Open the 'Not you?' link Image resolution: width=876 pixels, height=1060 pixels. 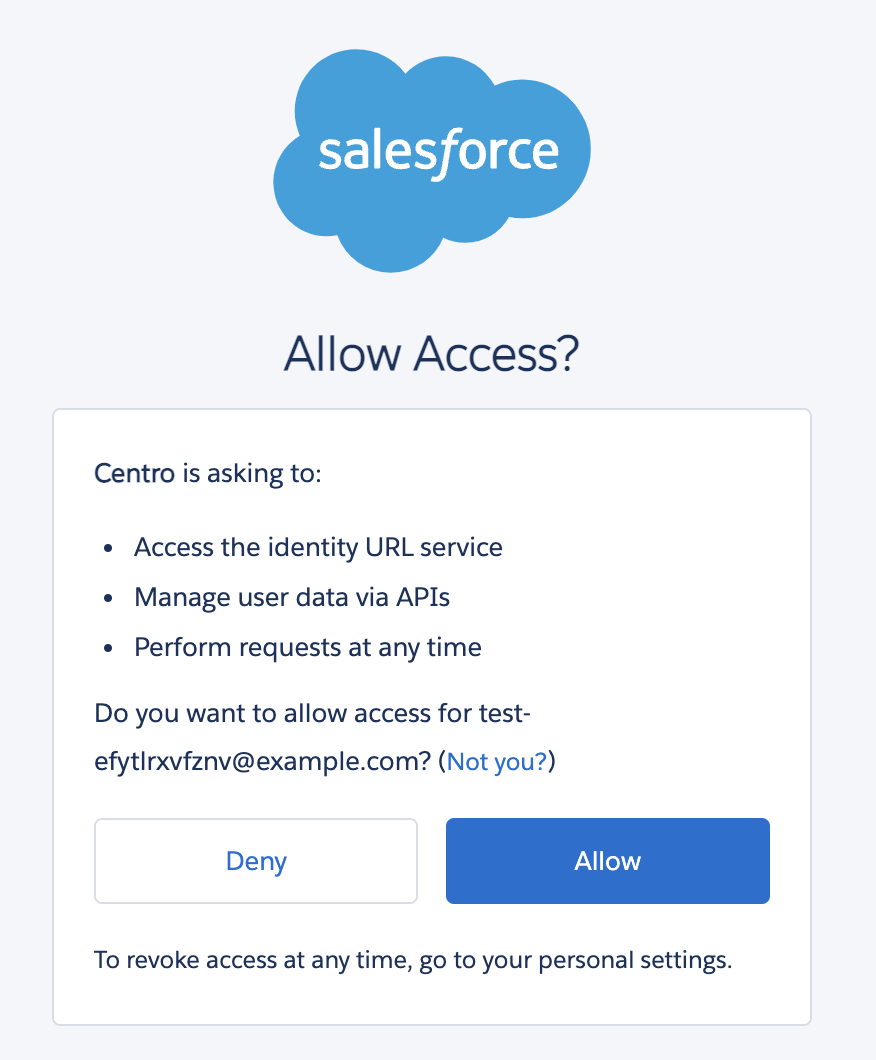pyautogui.click(x=497, y=762)
